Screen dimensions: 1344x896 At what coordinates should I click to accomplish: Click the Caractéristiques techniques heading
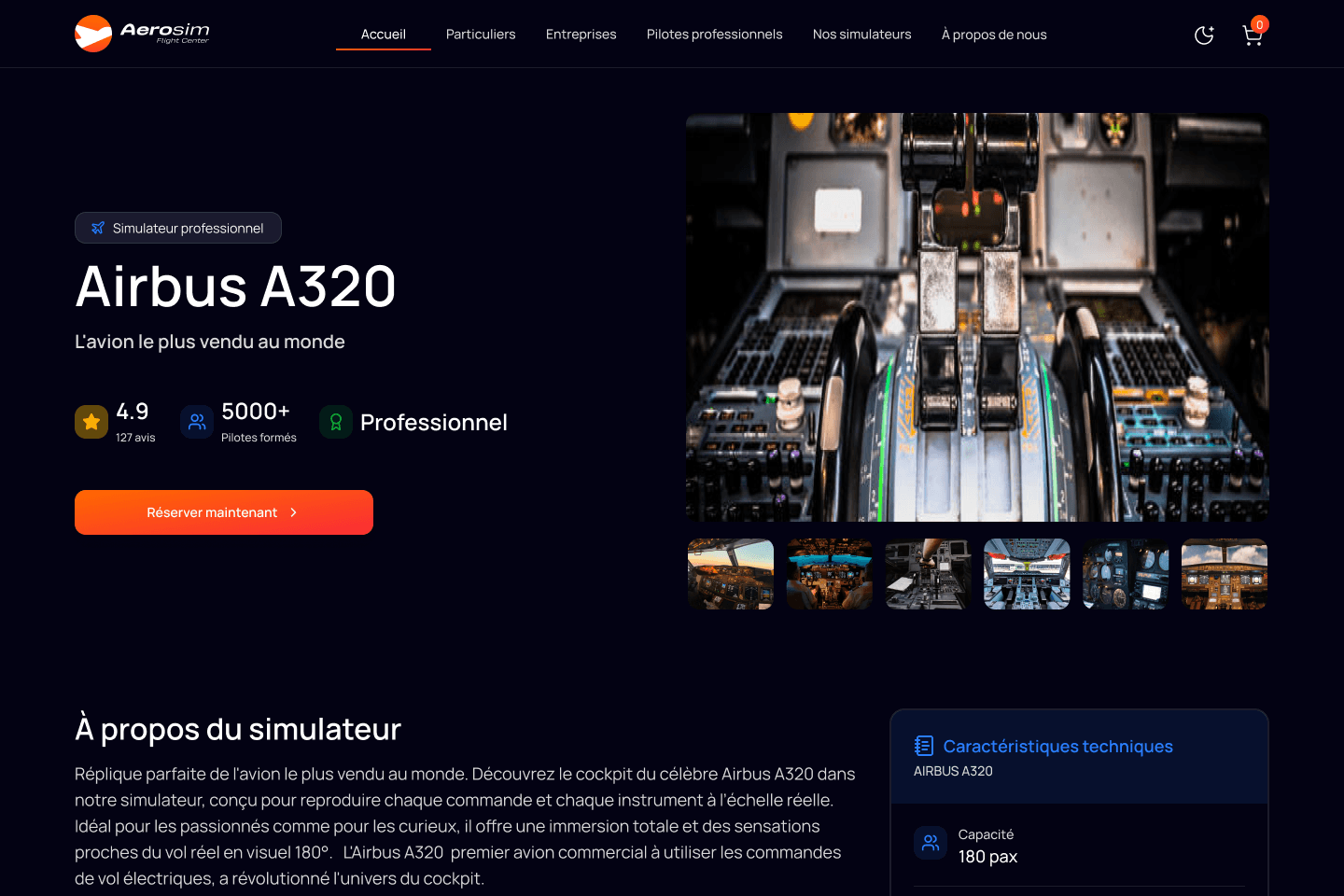point(1058,747)
